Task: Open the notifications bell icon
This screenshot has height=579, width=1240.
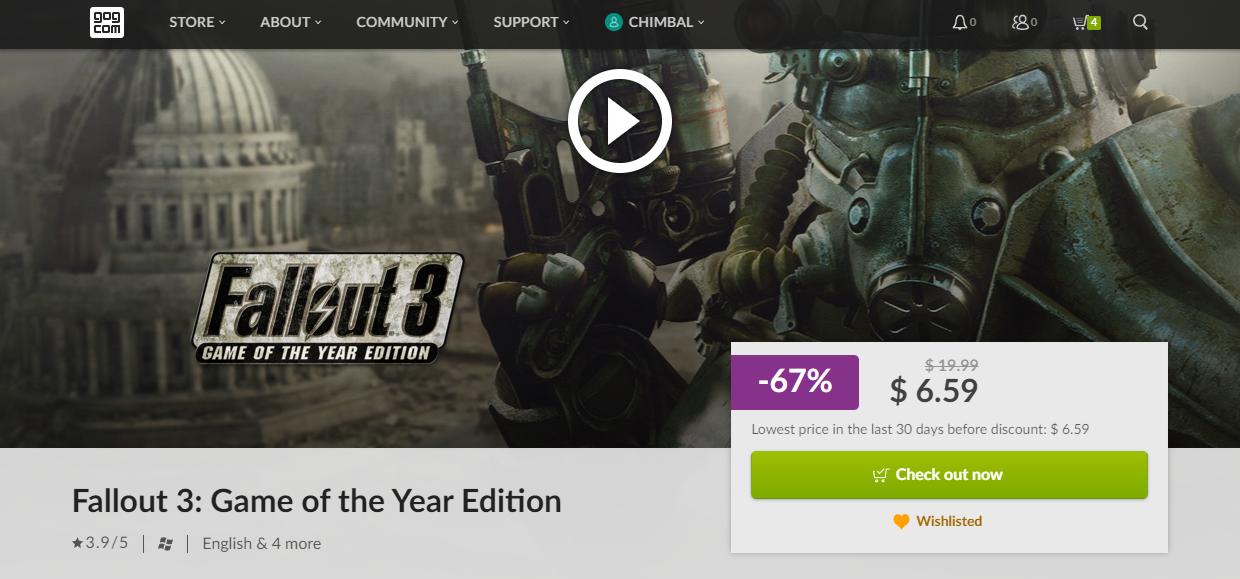Action: pyautogui.click(x=960, y=22)
